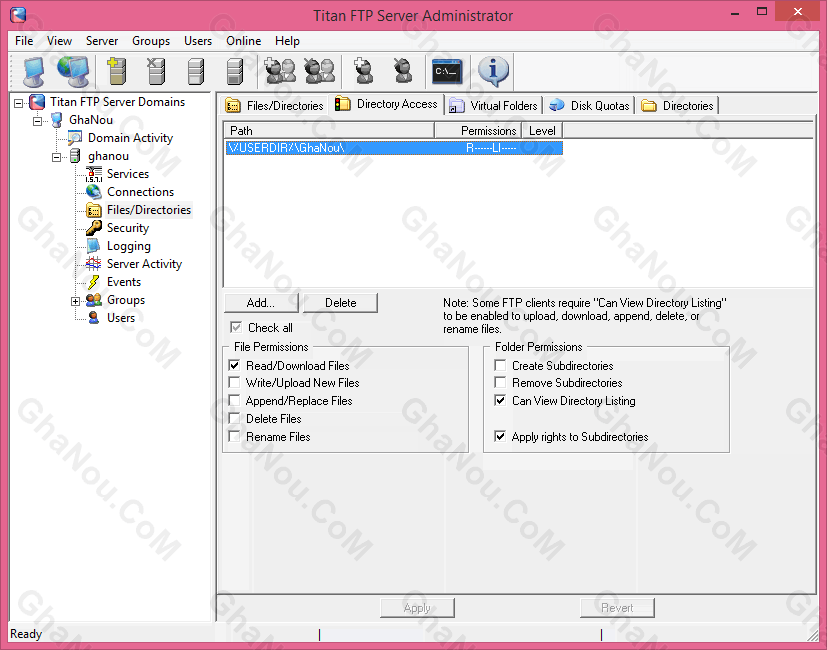
Task: Enable Create Subdirectories permission
Action: click(x=500, y=365)
